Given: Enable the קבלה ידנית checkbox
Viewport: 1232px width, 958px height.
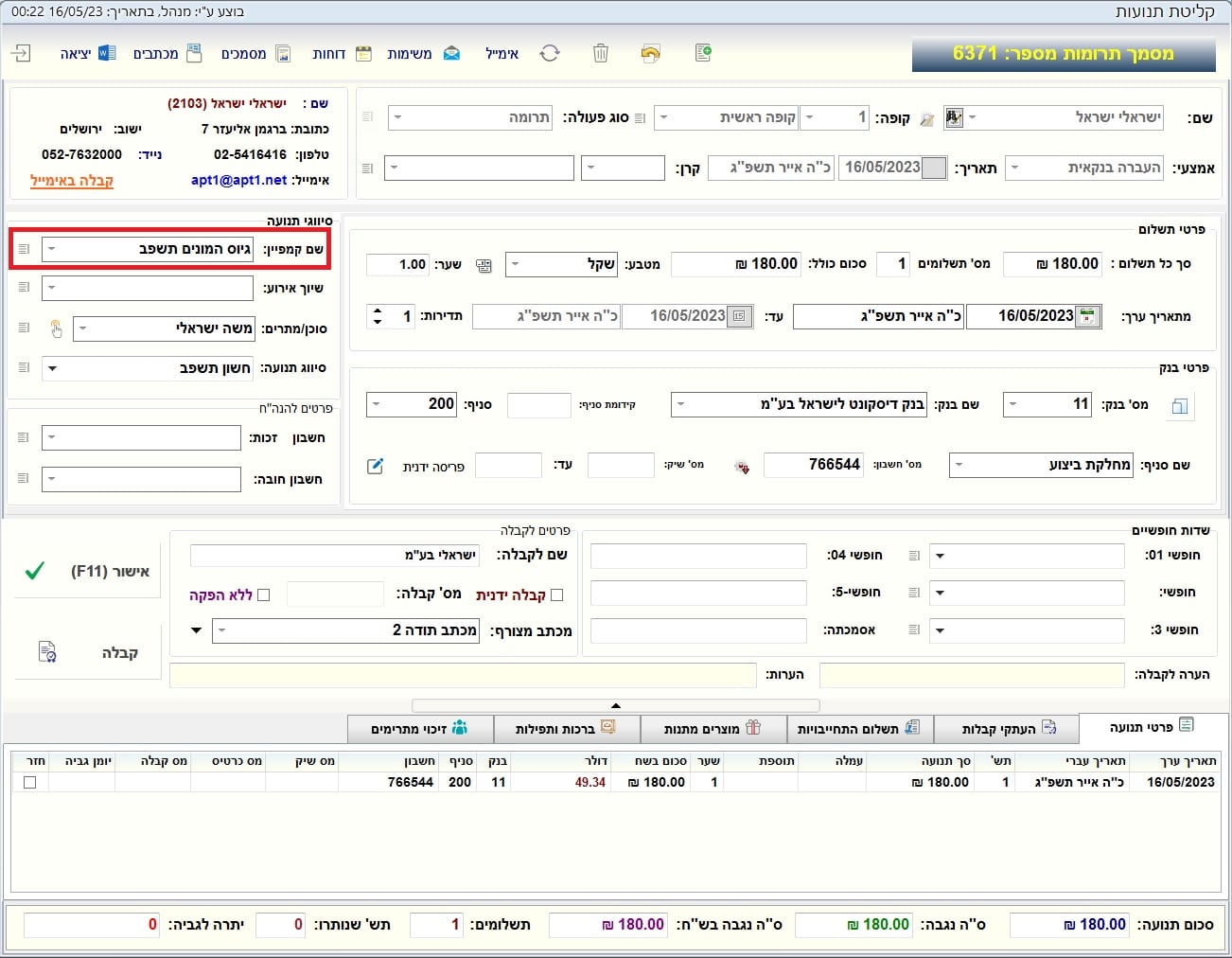Looking at the screenshot, I should (x=556, y=594).
